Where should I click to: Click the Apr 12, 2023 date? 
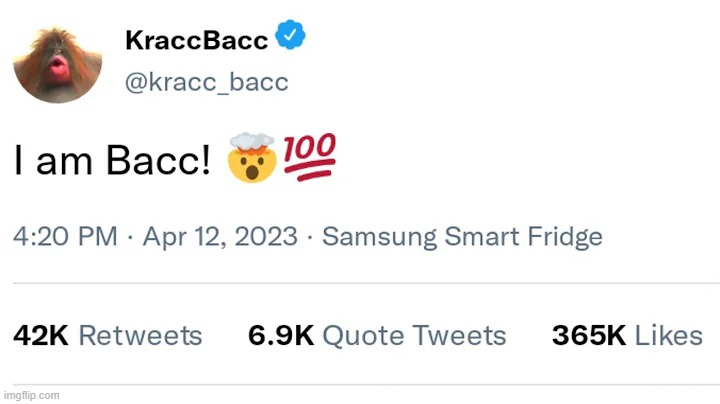click(x=220, y=237)
